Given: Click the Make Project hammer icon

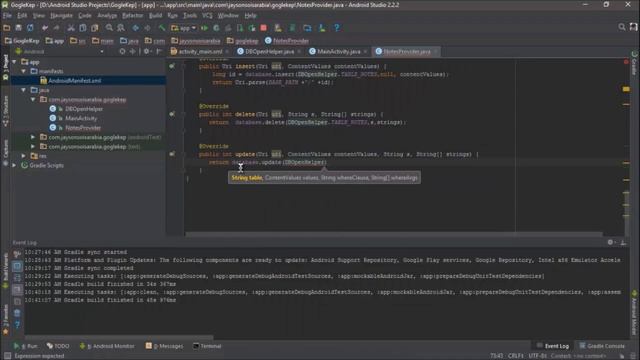Looking at the screenshot, I should coord(162,28).
